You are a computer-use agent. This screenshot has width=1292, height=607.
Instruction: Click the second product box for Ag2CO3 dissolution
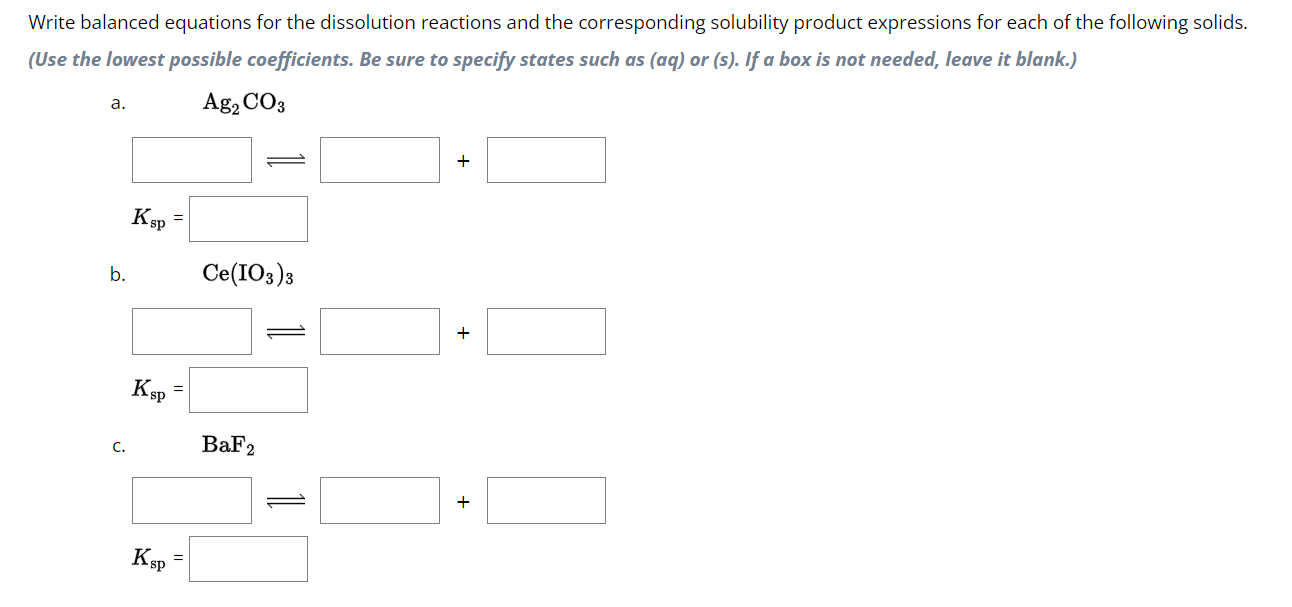point(545,159)
